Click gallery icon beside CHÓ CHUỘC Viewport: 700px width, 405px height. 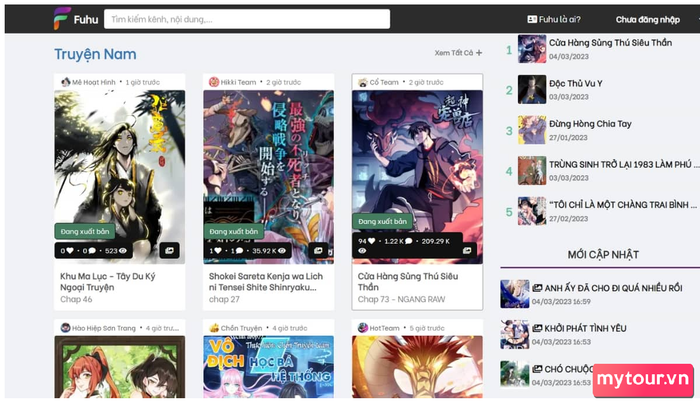click(537, 369)
